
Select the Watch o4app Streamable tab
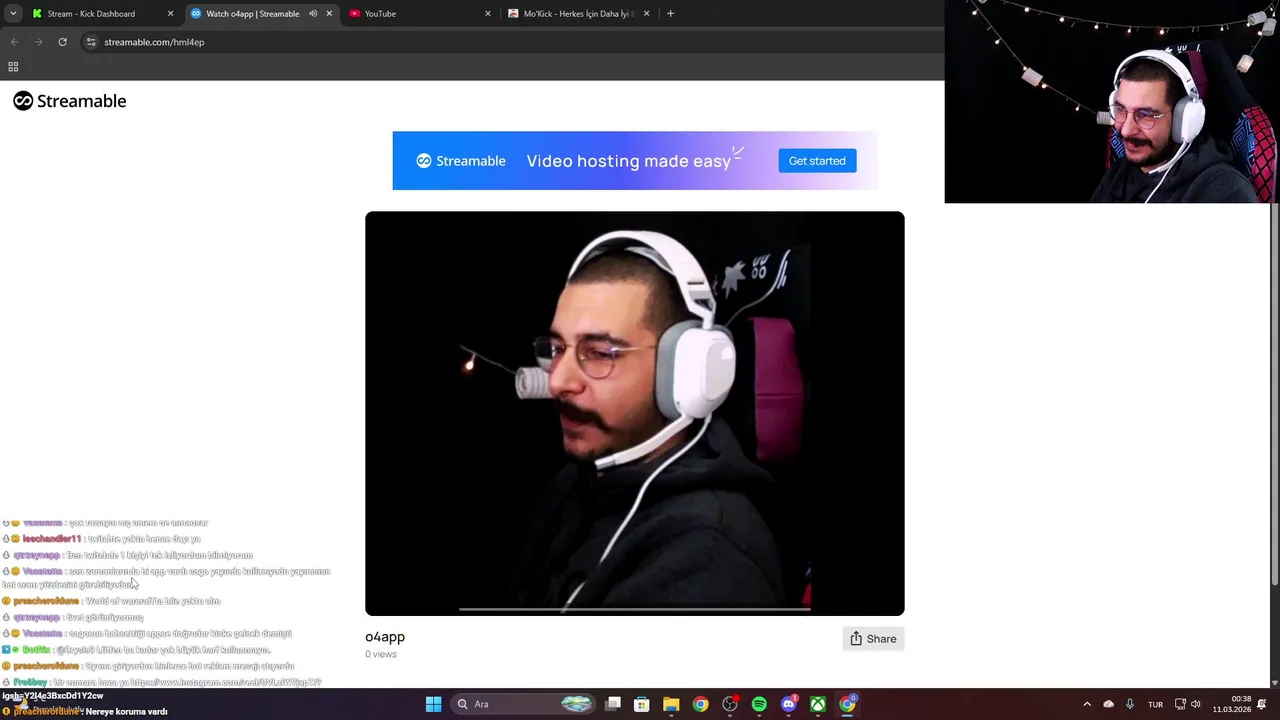click(260, 14)
